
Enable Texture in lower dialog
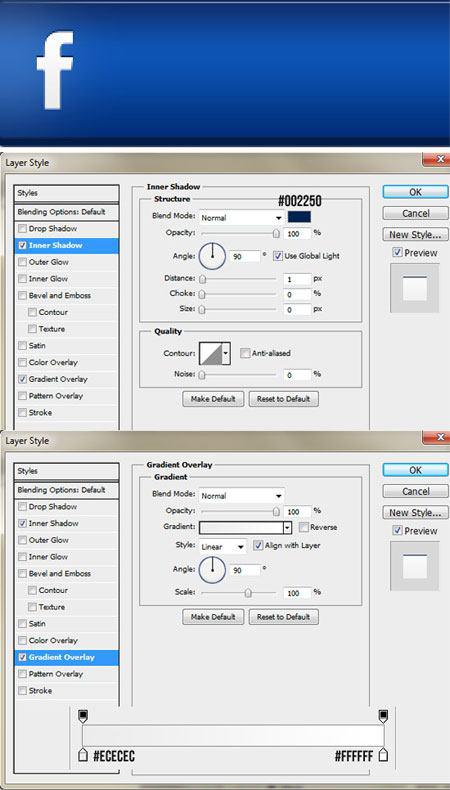32,607
